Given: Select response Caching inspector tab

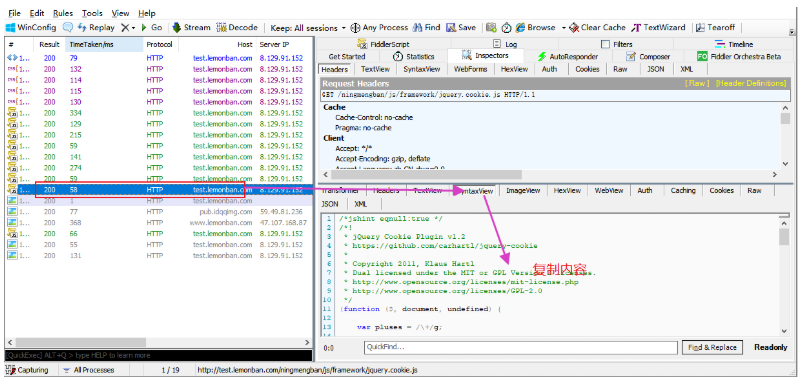Looking at the screenshot, I should coord(683,191).
